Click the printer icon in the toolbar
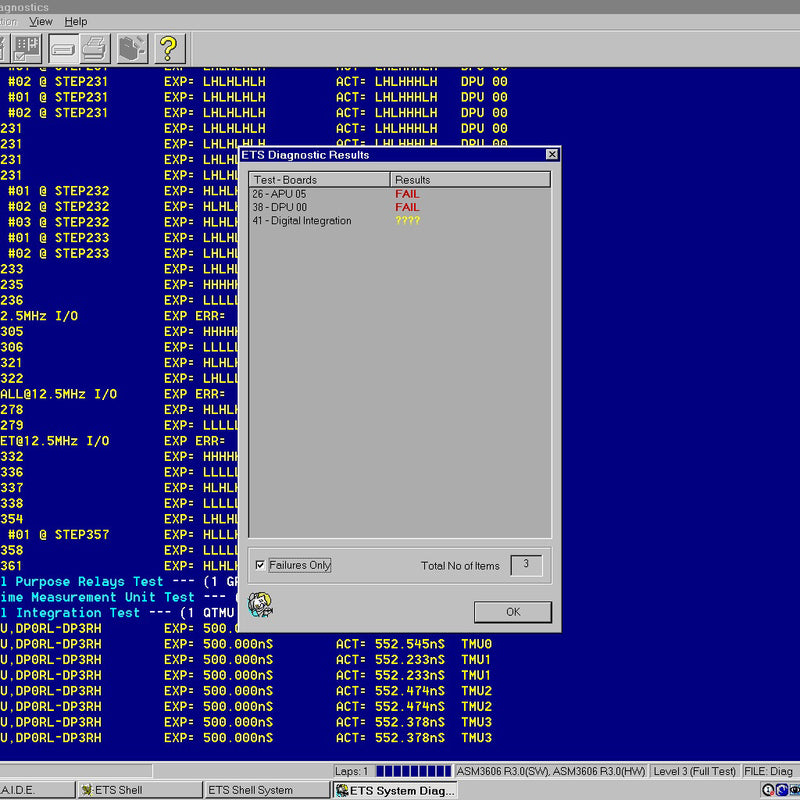This screenshot has height=800, width=800. click(x=95, y=47)
